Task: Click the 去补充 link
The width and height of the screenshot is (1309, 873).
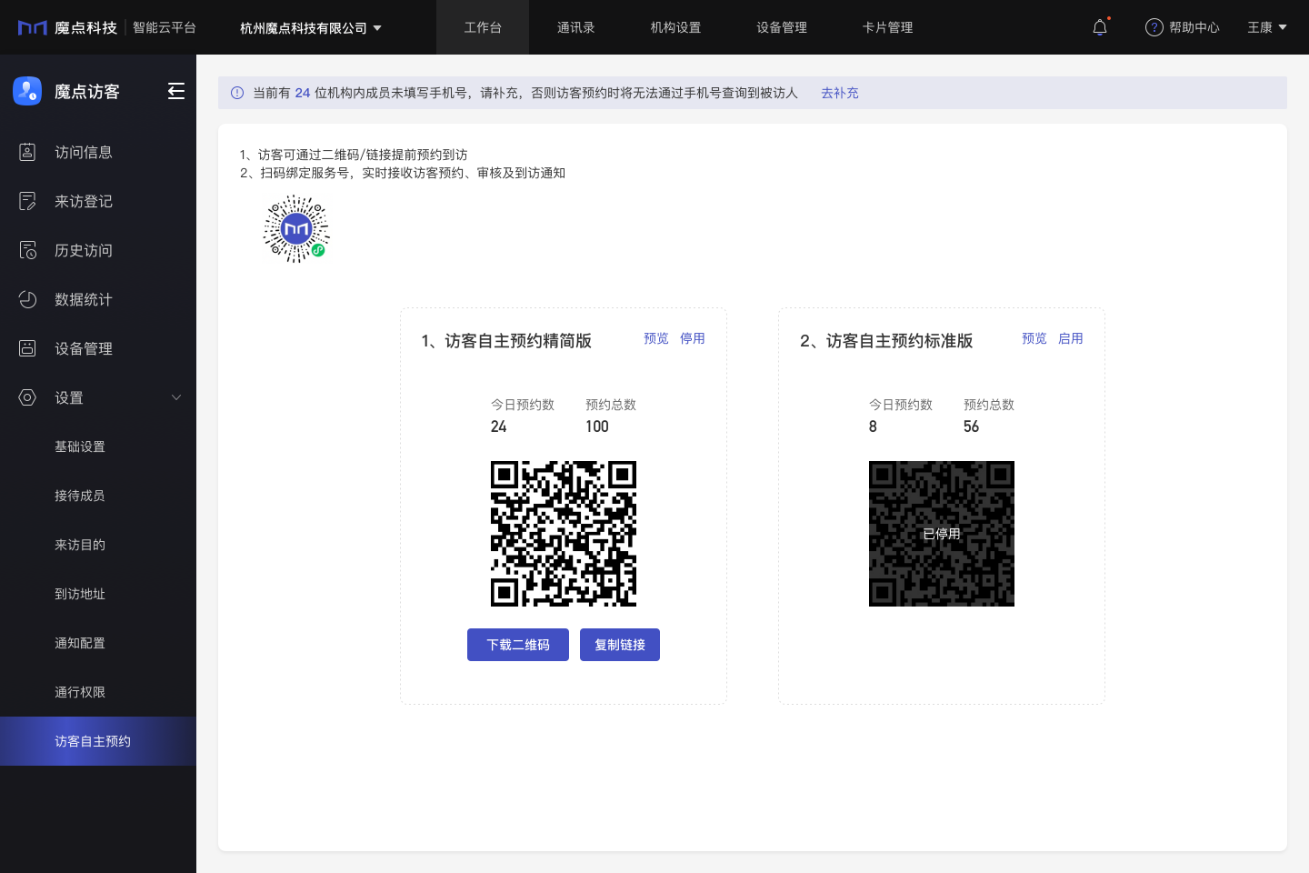Action: tap(840, 93)
